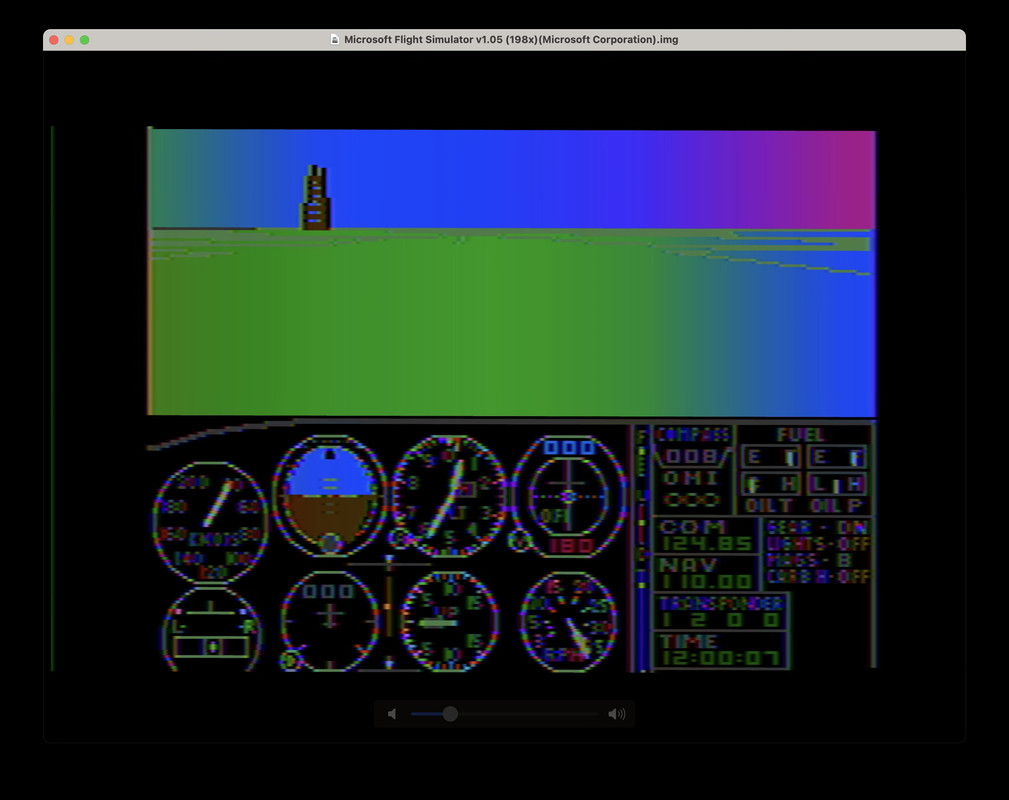
Task: Click the NAV frequency 110.00
Action: 706,582
